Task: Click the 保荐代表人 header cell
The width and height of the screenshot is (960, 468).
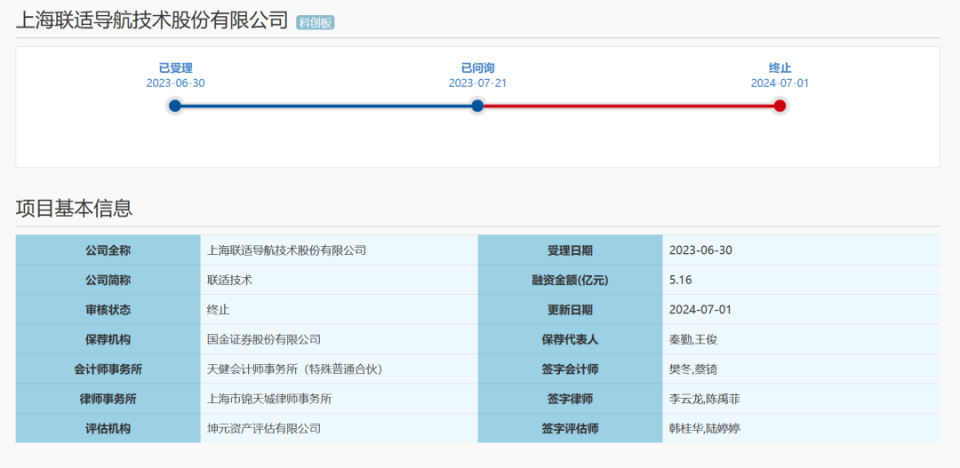Action: [x=570, y=339]
